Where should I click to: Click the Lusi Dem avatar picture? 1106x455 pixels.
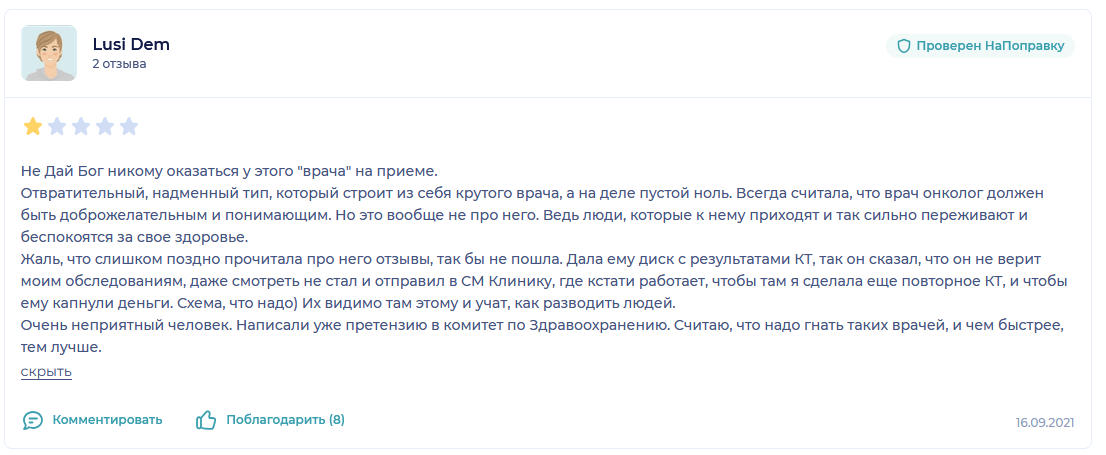[x=49, y=53]
